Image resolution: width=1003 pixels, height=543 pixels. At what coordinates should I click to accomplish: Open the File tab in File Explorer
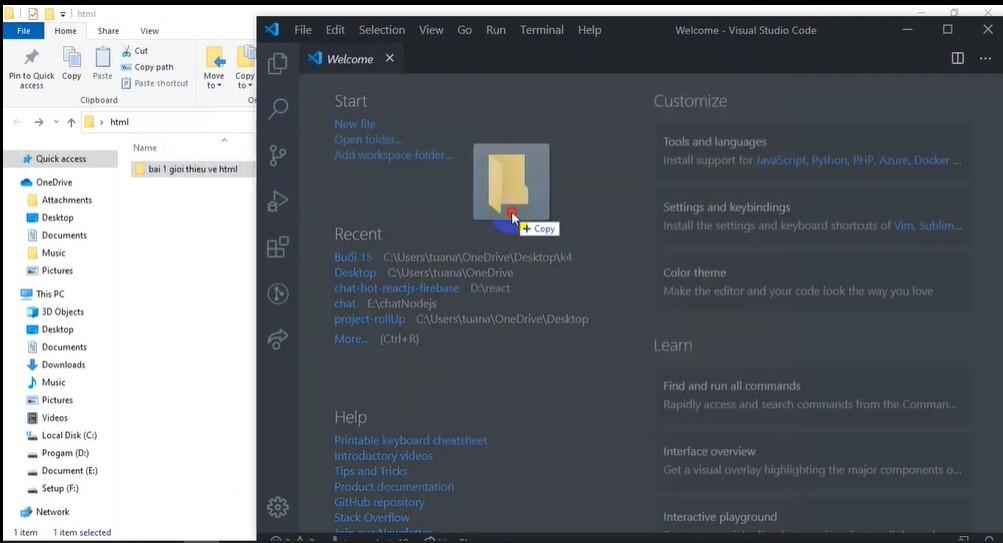click(24, 31)
